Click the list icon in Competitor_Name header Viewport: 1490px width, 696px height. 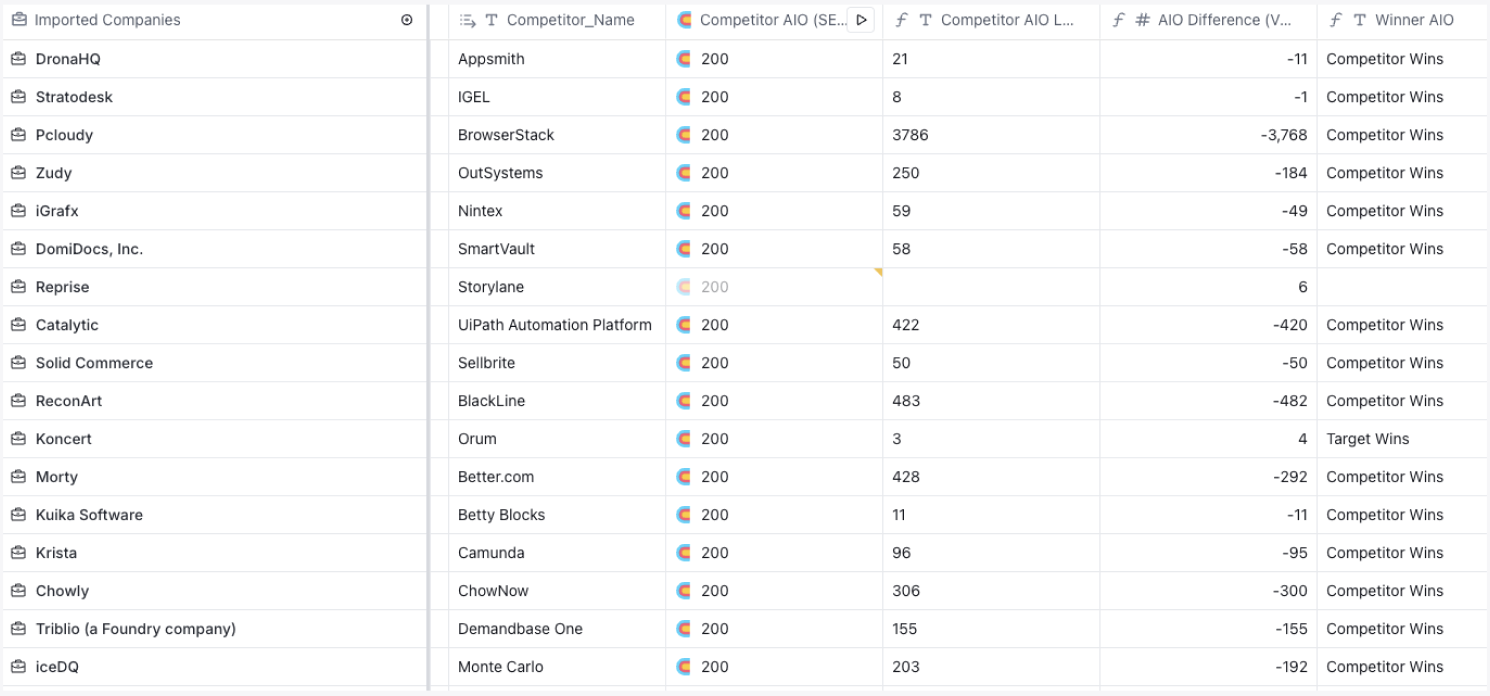(x=467, y=20)
